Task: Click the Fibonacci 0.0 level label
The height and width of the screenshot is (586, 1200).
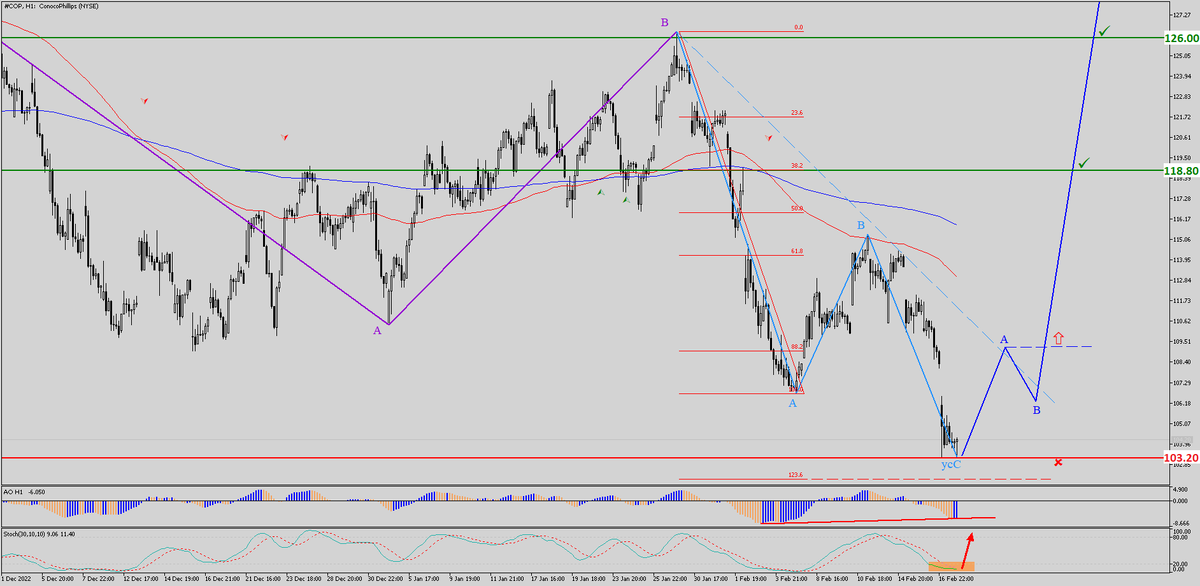Action: 798,28
